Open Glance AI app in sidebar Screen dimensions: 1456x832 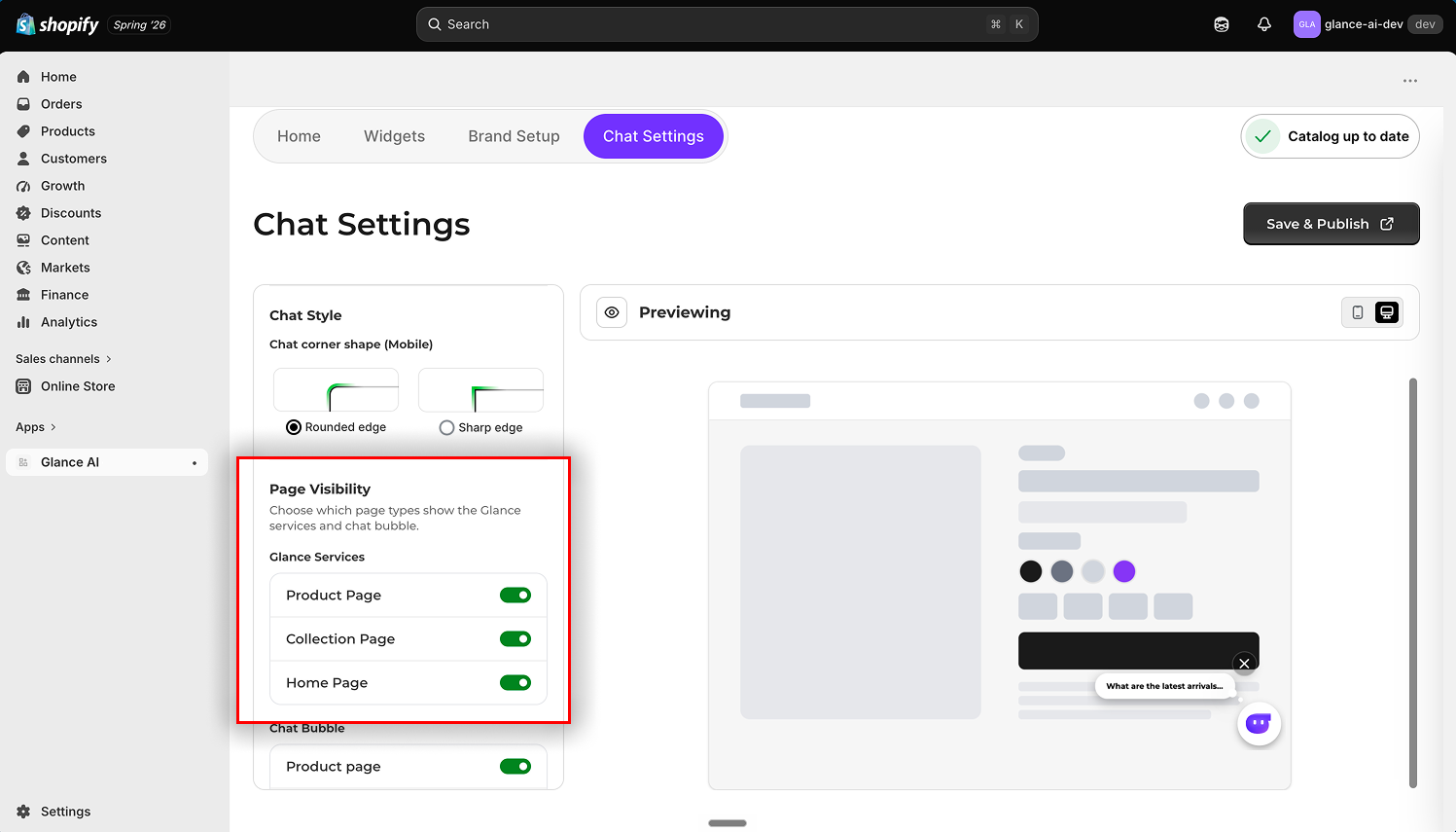[107, 462]
